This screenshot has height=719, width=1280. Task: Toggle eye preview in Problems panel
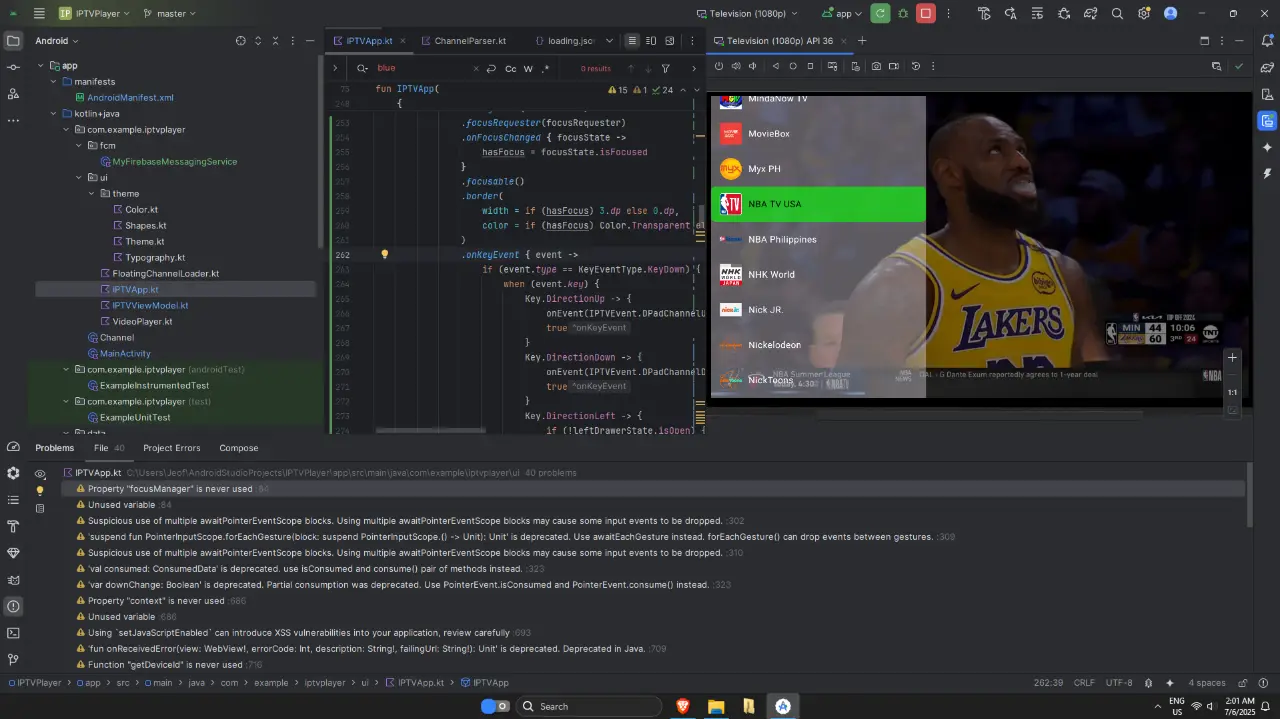pyautogui.click(x=40, y=474)
